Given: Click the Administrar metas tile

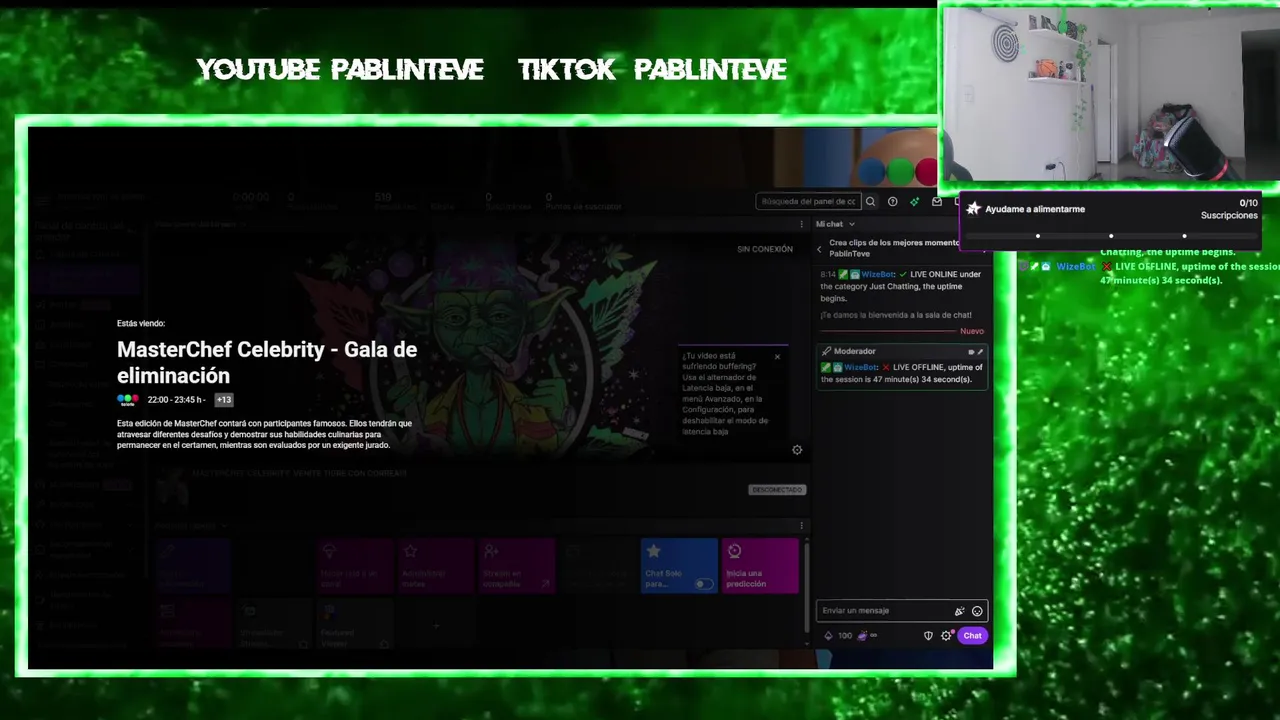Looking at the screenshot, I should tap(436, 566).
